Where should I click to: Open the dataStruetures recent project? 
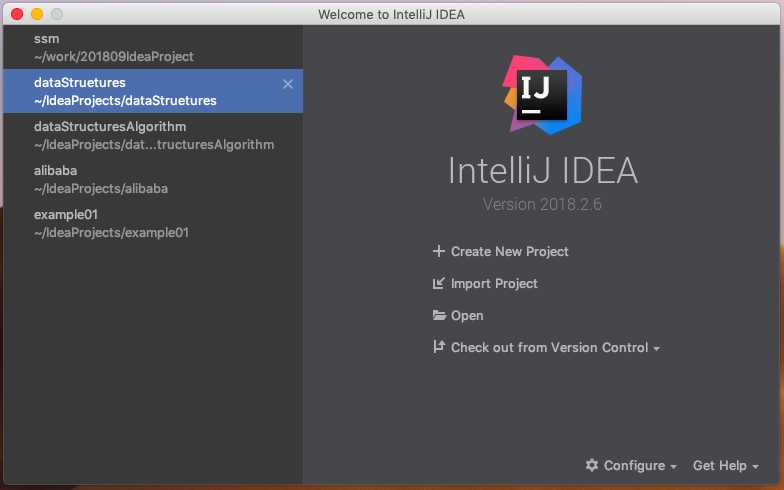pos(152,91)
